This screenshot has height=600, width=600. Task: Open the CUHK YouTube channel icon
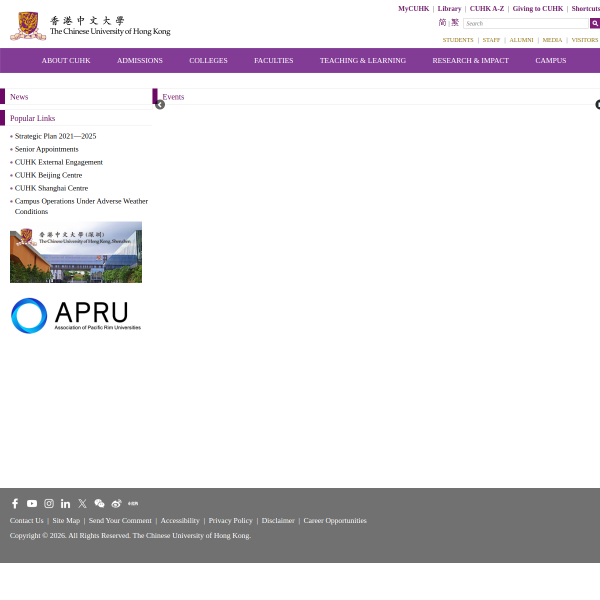click(x=32, y=503)
